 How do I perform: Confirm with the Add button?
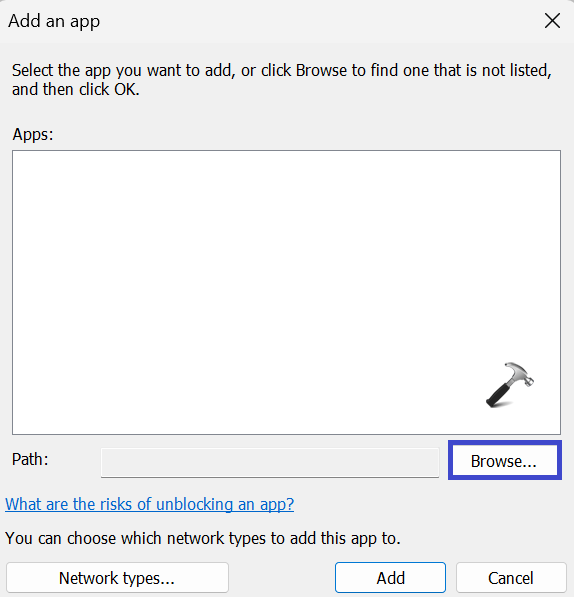click(x=390, y=578)
